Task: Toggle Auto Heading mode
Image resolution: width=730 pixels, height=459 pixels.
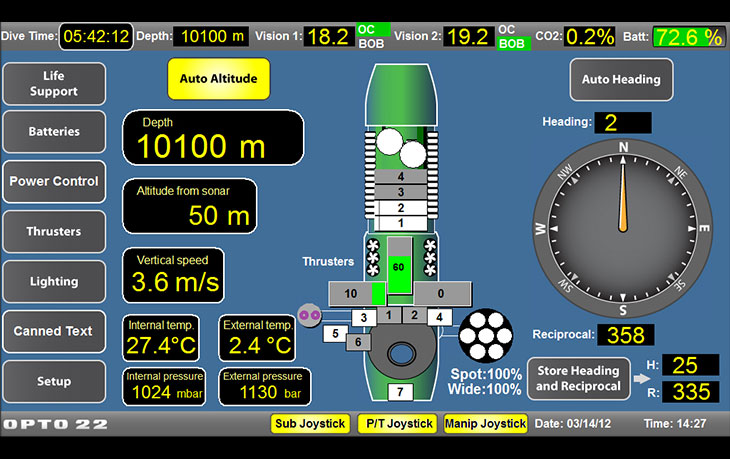Action: 620,79
